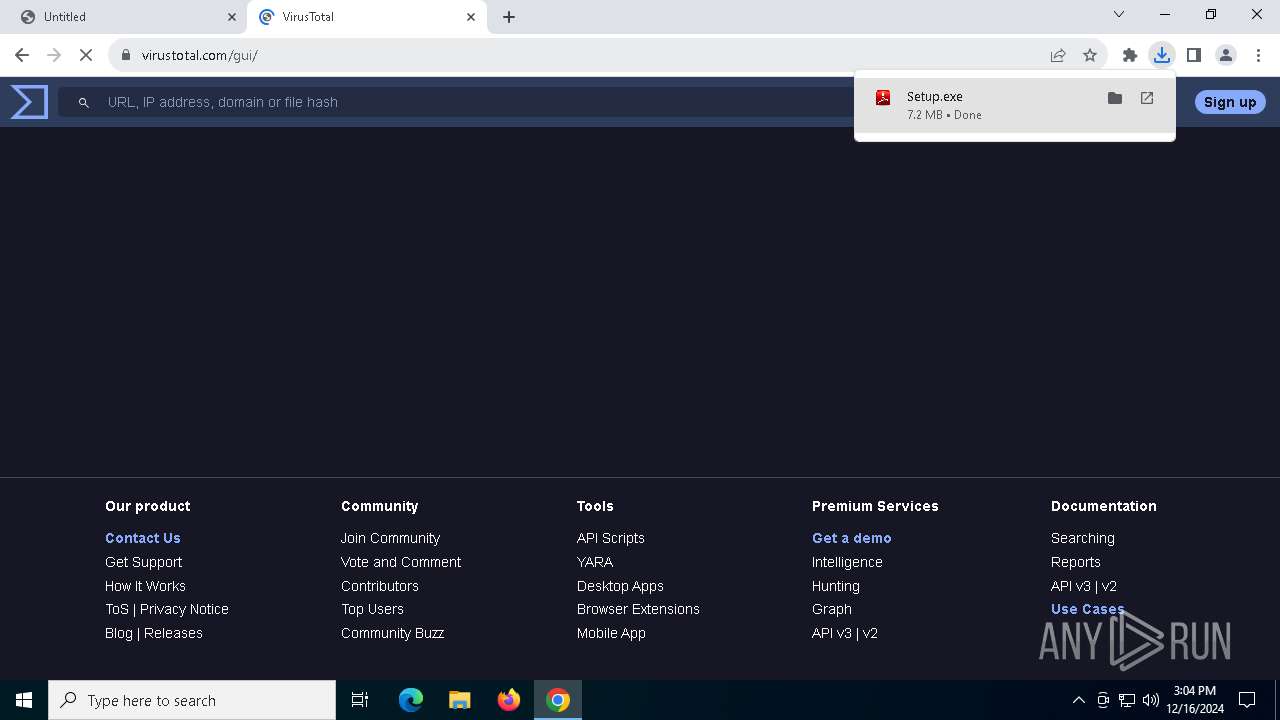This screenshot has width=1280, height=720.
Task: Bookmark this page with star icon
Action: (x=1090, y=55)
